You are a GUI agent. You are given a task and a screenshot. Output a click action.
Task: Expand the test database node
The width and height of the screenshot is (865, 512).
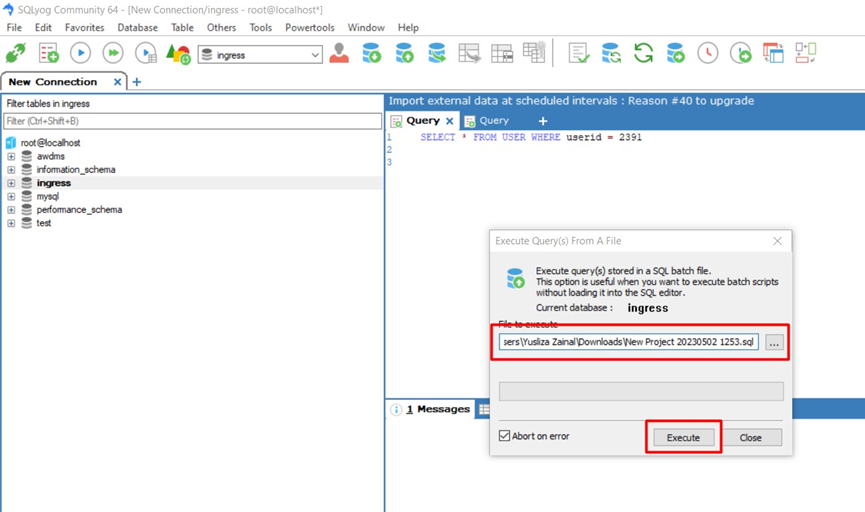[11, 223]
